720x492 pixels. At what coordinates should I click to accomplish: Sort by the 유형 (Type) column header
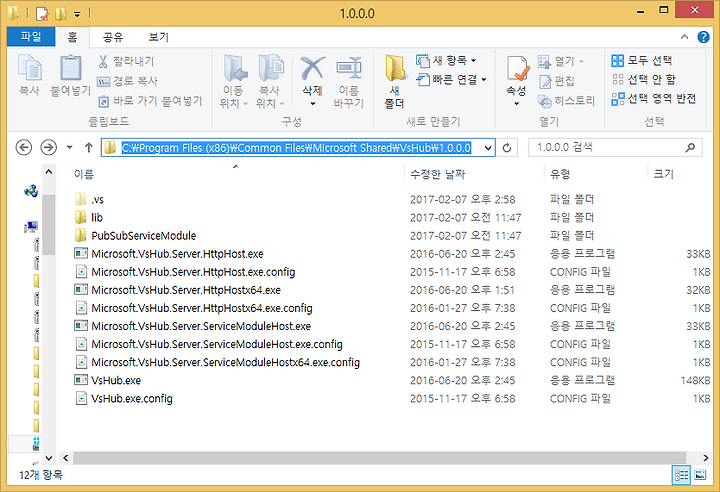(560, 174)
